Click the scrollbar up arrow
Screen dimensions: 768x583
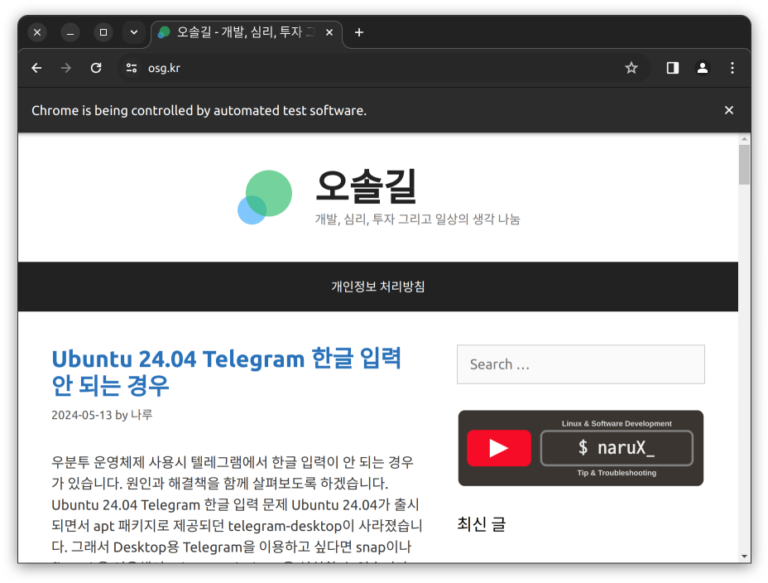[744, 139]
